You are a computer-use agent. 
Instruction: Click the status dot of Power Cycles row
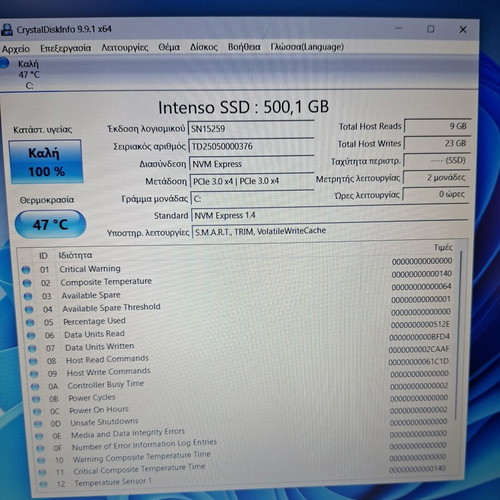36,399
